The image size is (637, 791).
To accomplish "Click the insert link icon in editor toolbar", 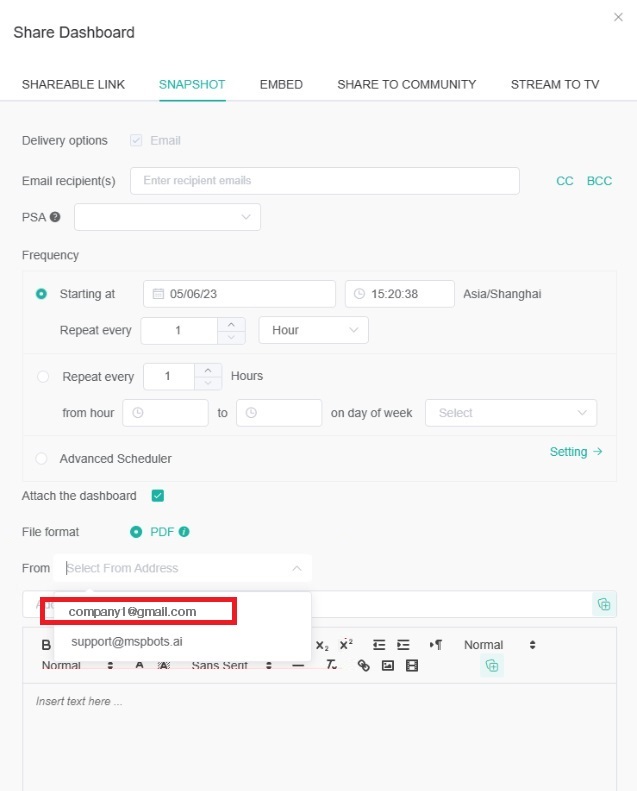I will coord(363,666).
